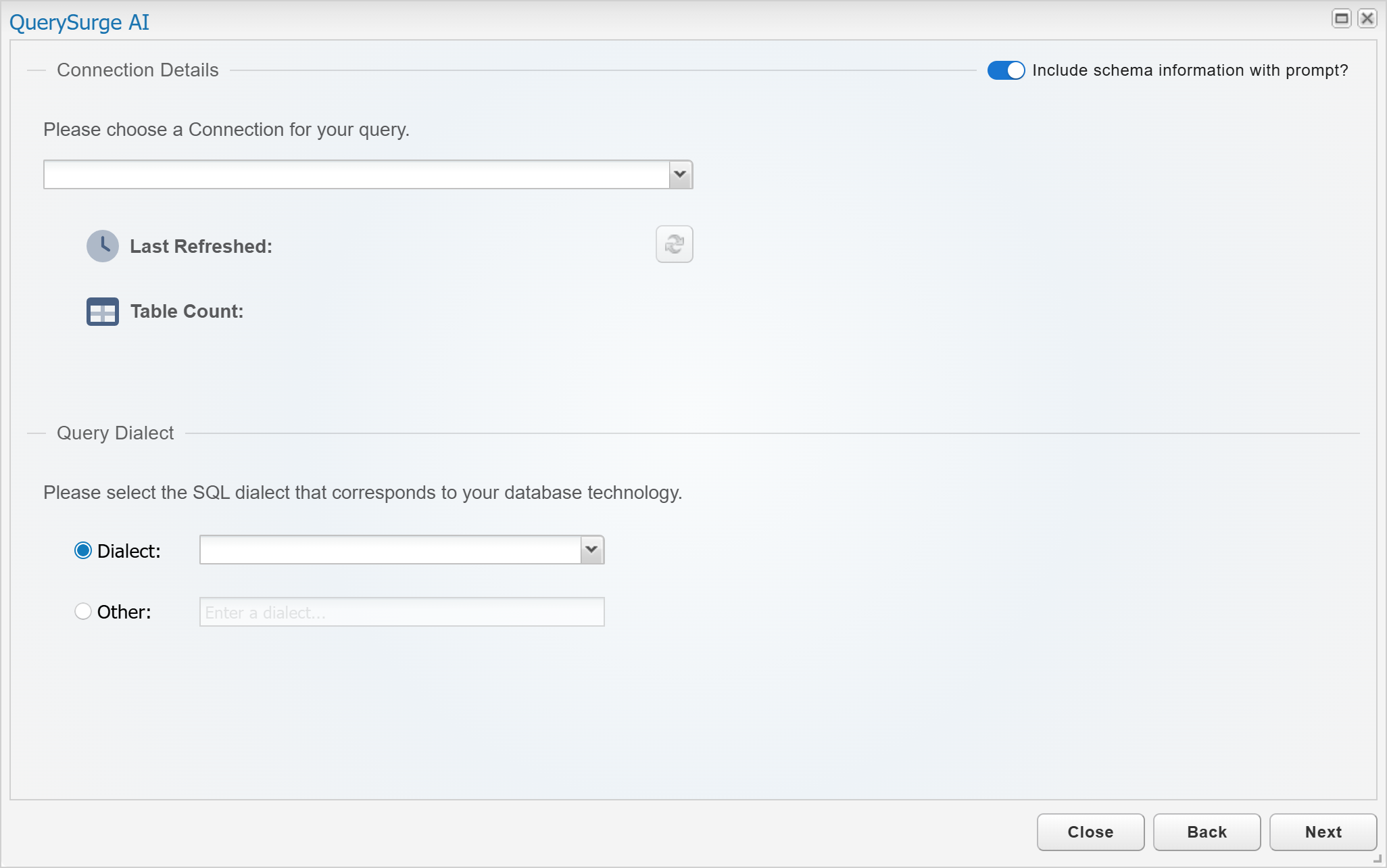1387x868 pixels.
Task: Select the Other radio button
Action: click(x=83, y=612)
